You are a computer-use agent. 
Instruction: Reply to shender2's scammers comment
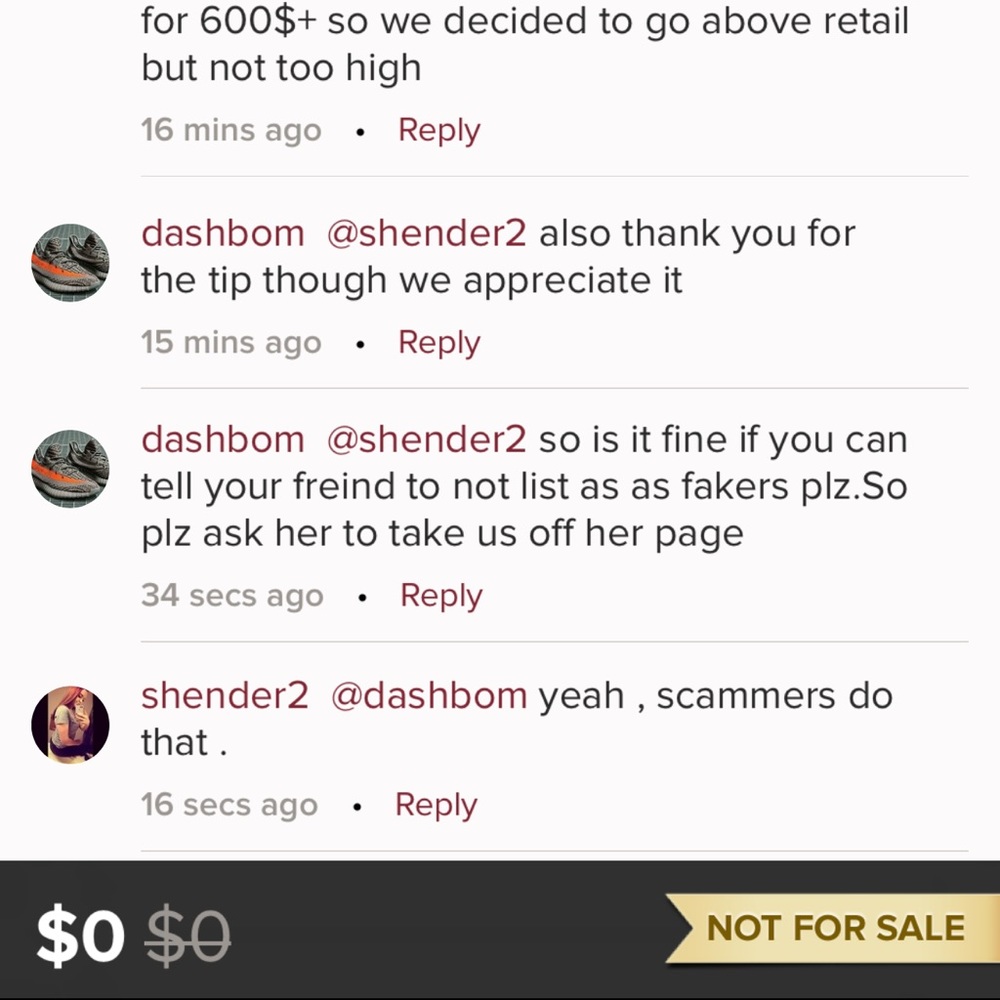point(435,804)
